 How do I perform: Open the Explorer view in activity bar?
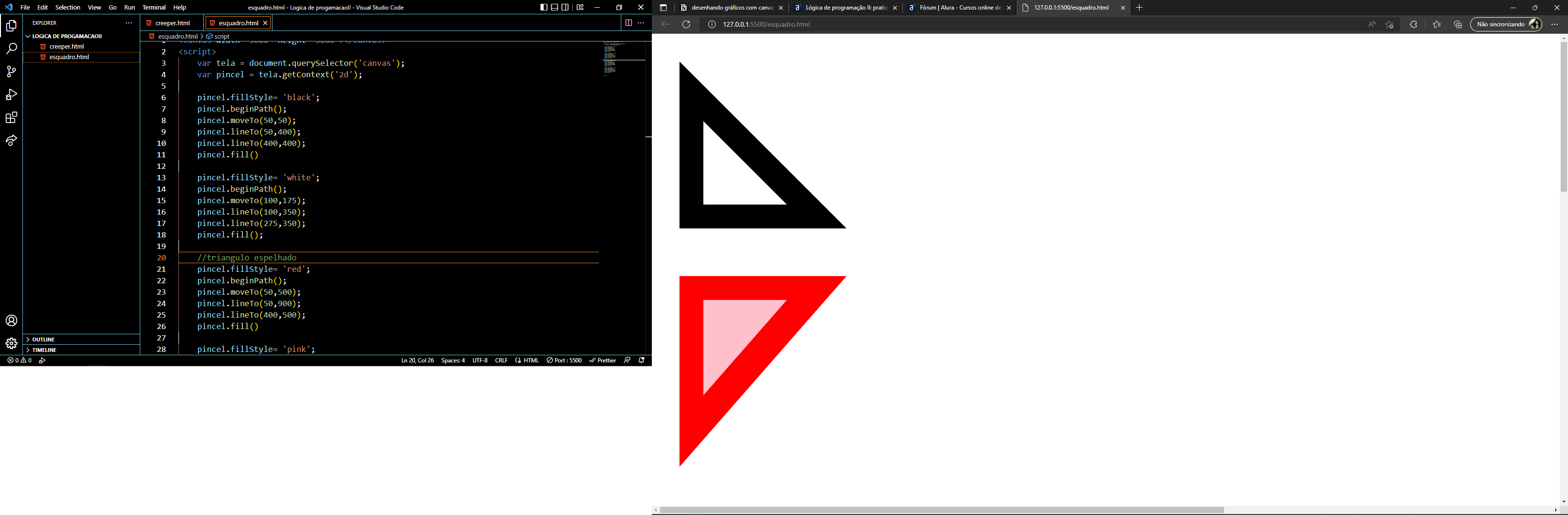click(x=11, y=26)
